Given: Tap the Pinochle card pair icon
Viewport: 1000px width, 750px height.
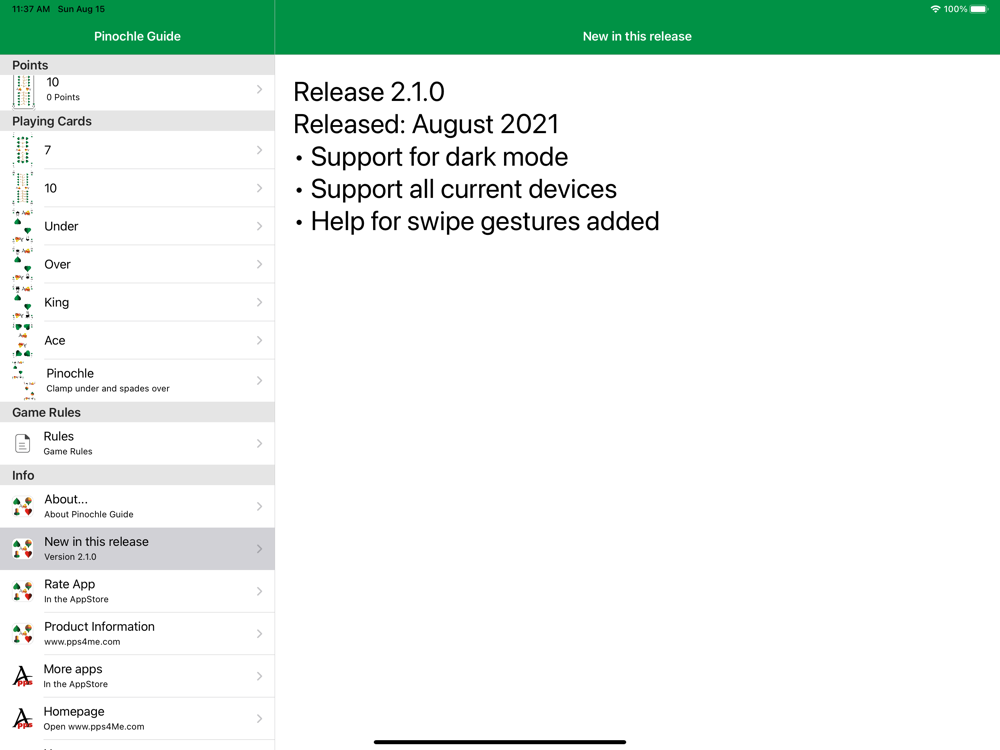Looking at the screenshot, I should click(x=24, y=381).
